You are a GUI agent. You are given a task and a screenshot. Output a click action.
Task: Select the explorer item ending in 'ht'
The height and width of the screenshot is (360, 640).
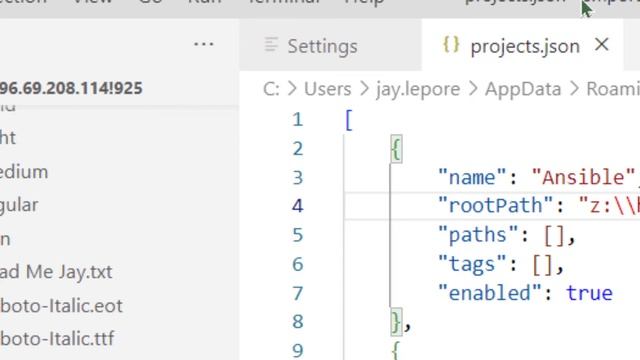click(8, 138)
